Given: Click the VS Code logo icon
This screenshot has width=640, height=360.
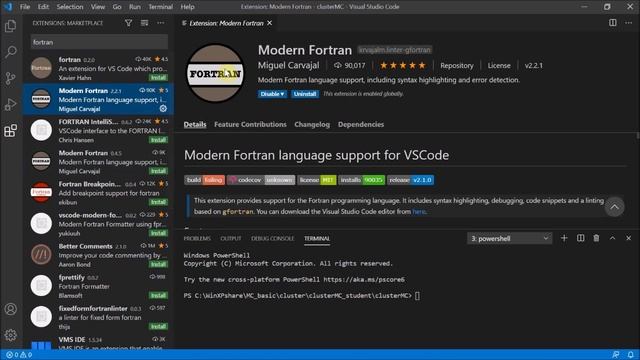Looking at the screenshot, I should point(8,7).
